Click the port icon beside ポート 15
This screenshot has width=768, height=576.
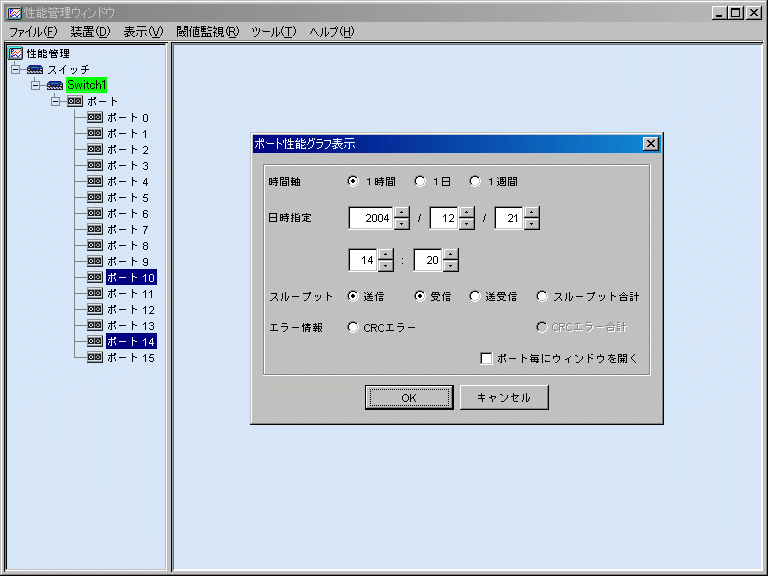(x=95, y=358)
